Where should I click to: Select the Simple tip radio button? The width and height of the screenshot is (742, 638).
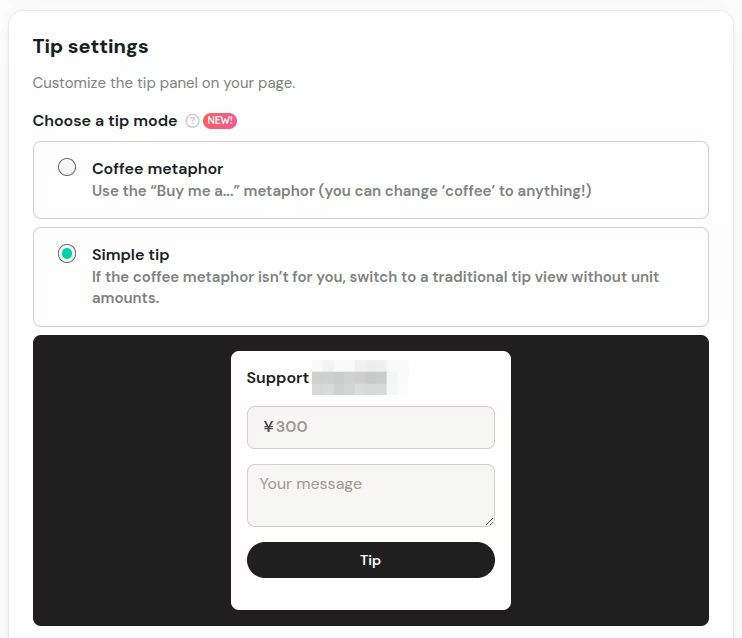coord(67,254)
